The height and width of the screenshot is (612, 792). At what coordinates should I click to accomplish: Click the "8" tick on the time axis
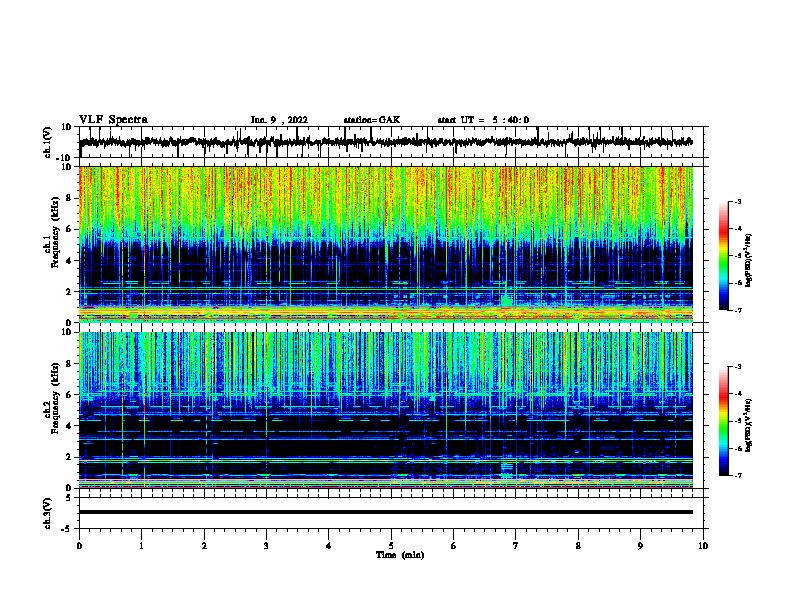tap(578, 546)
